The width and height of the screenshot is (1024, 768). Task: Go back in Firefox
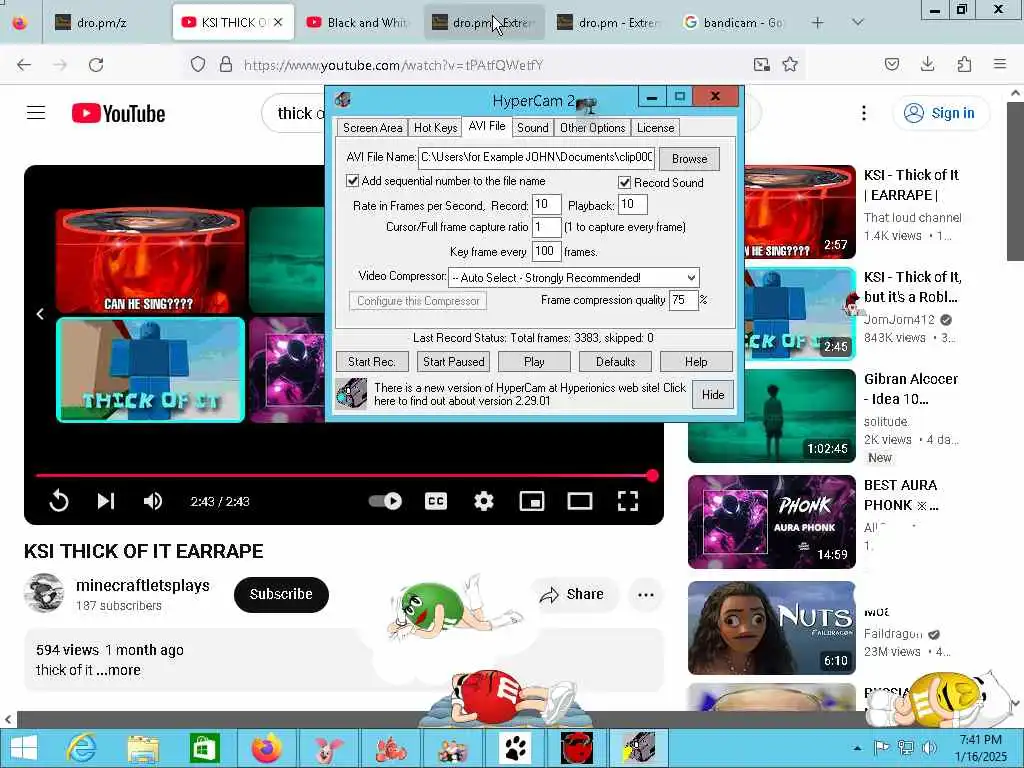[24, 65]
